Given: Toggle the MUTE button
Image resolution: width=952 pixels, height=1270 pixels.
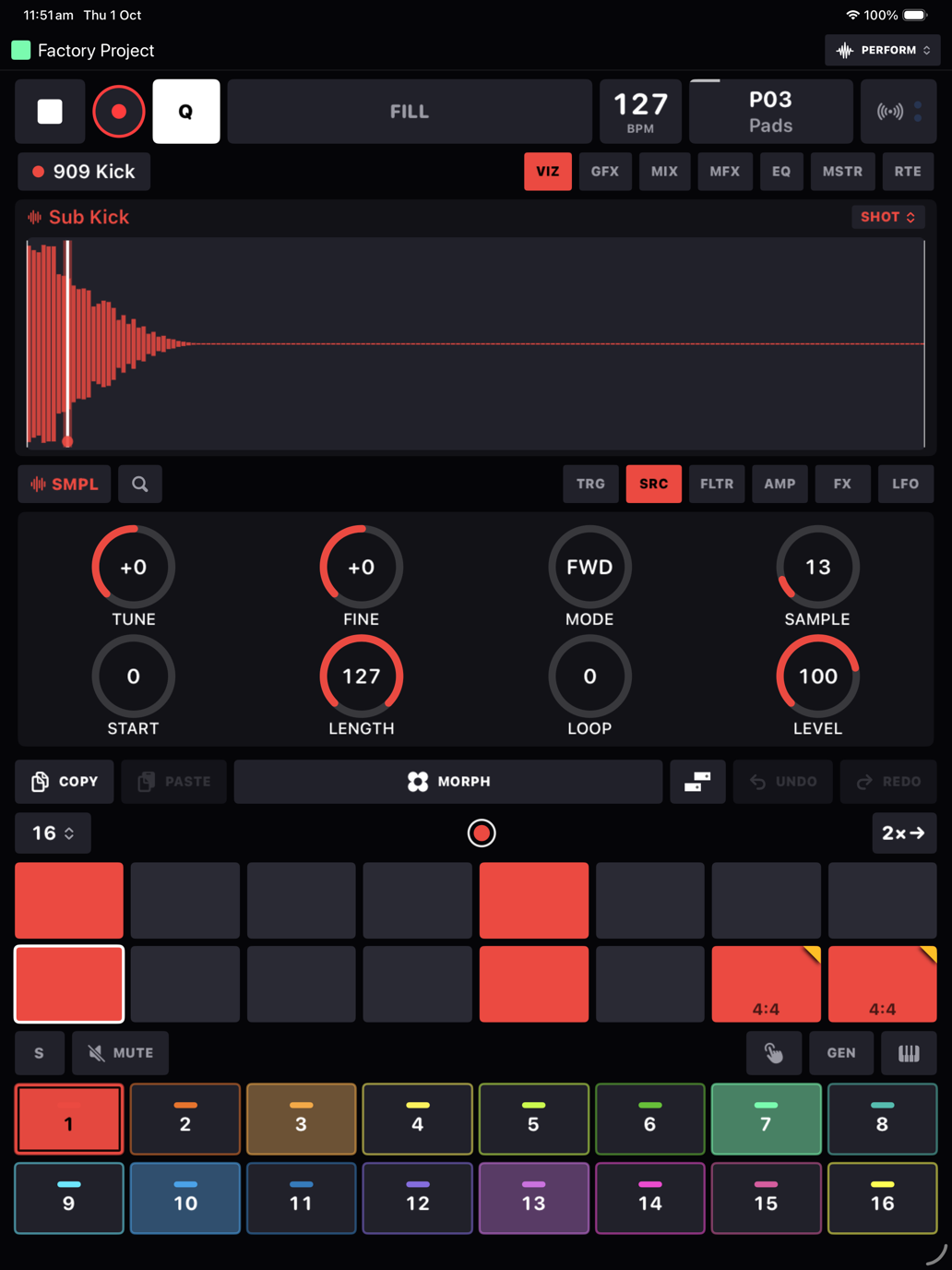Looking at the screenshot, I should click(x=121, y=1053).
